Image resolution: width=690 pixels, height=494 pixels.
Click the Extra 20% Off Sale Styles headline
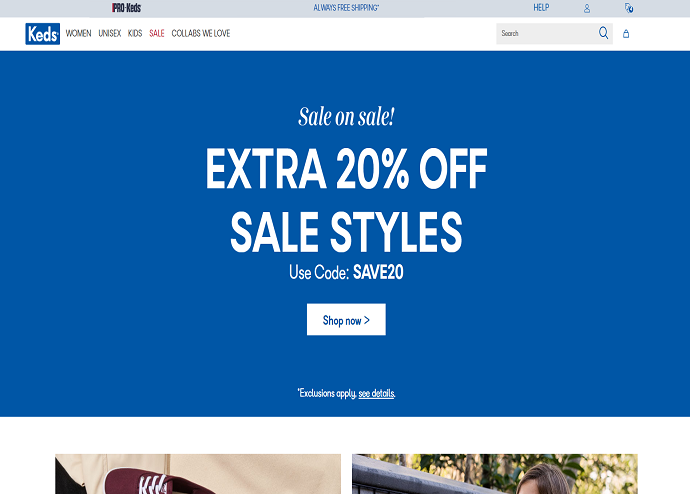click(346, 200)
